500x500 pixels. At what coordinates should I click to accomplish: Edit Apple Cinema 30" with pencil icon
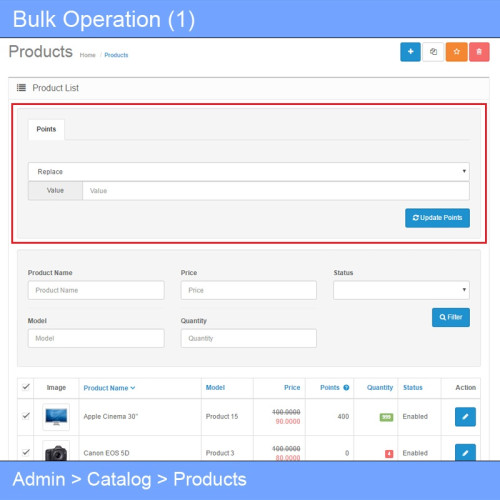tap(465, 417)
